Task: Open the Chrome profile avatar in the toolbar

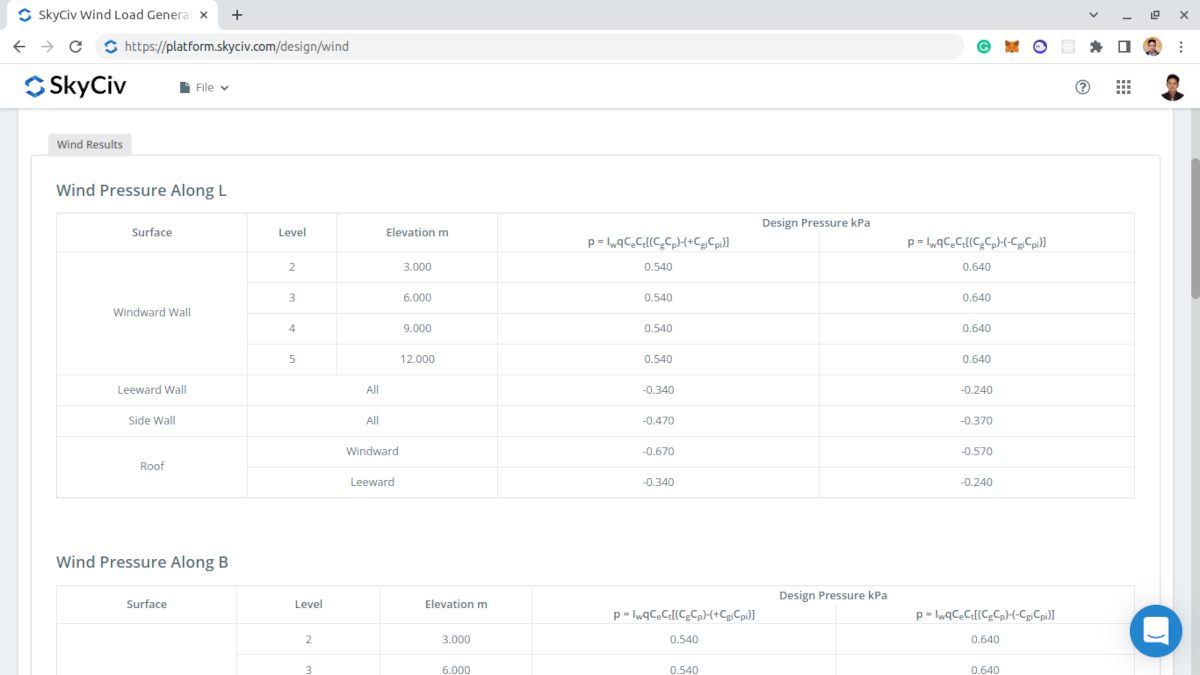Action: (x=1153, y=46)
